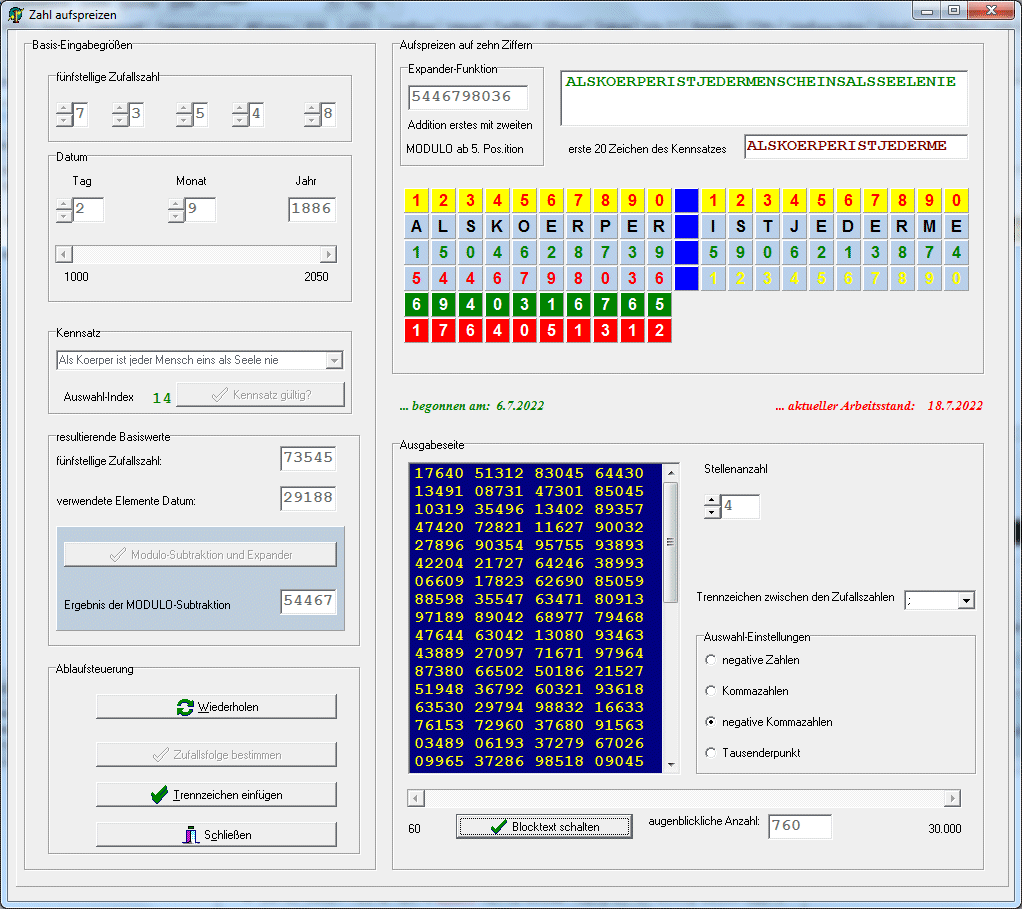Increase the Tag day value
Screen dimensions: 1022x909
click(x=64, y=203)
